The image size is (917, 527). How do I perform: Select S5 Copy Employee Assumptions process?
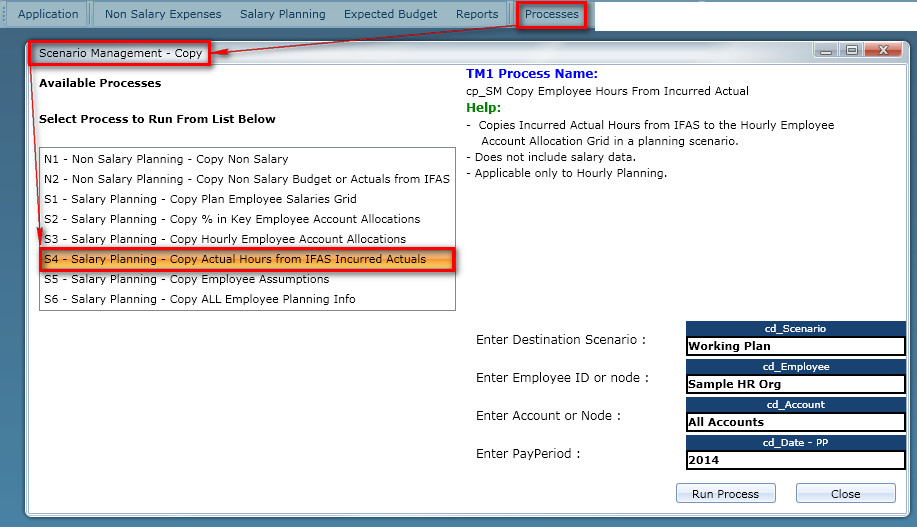(x=247, y=279)
